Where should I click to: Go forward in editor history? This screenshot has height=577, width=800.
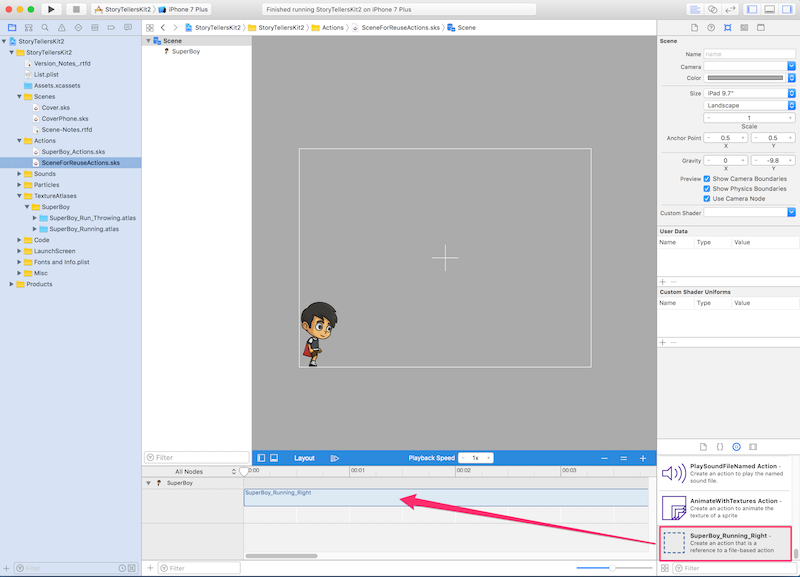(175, 28)
